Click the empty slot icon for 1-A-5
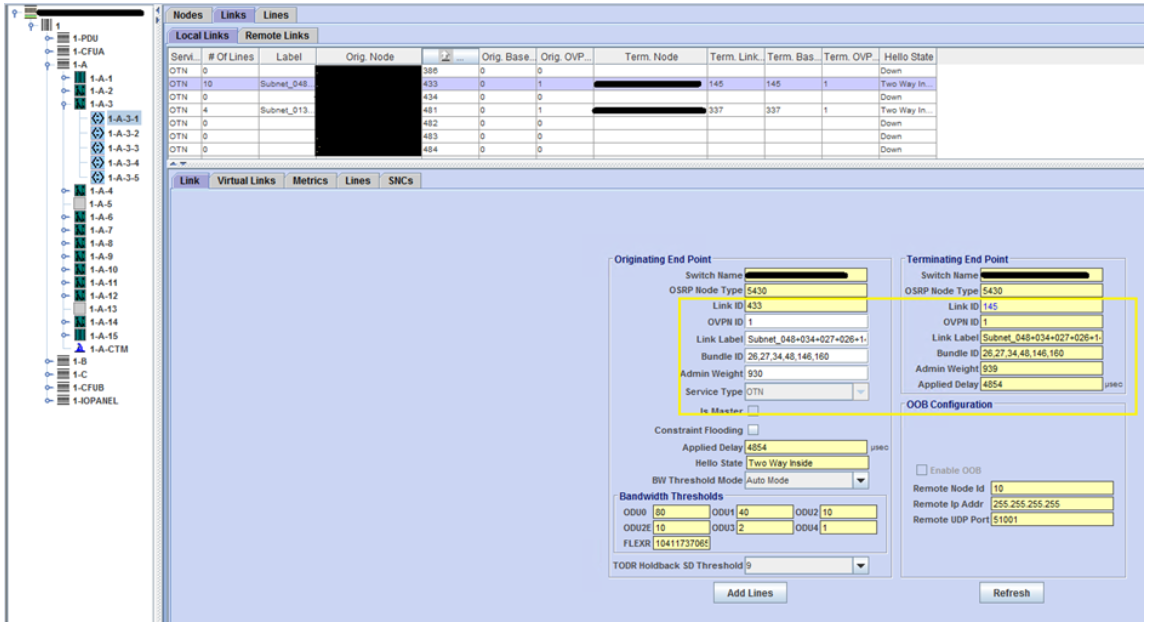This screenshot has height=625, width=1149. click(x=80, y=204)
